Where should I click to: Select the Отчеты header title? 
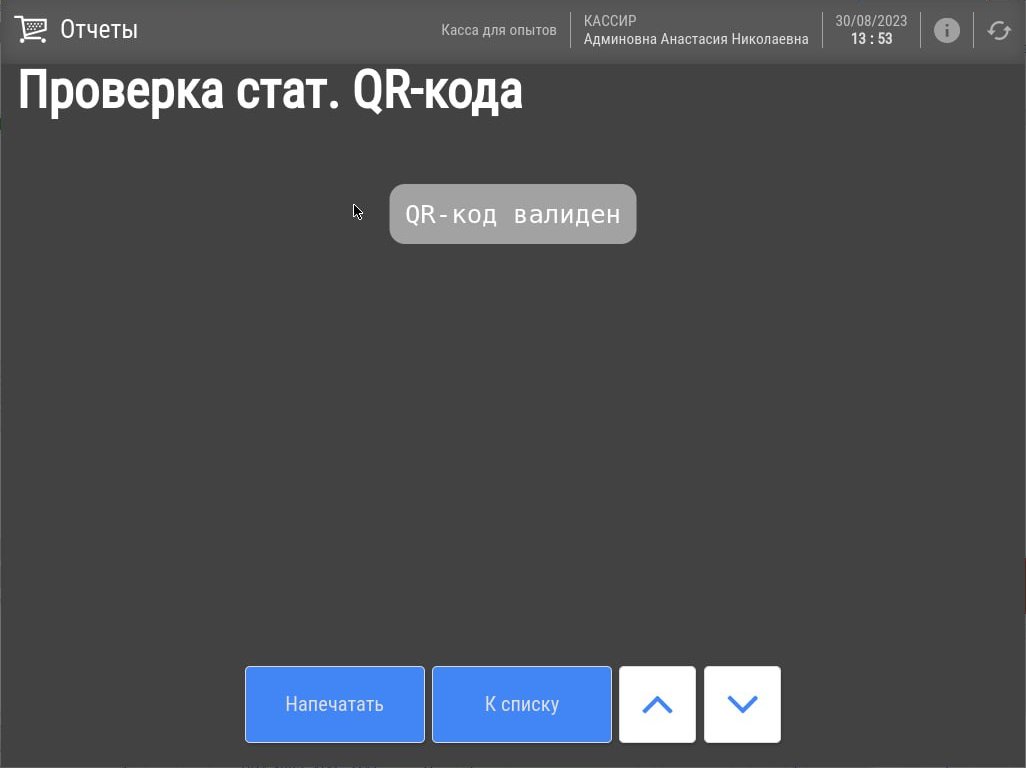pos(99,30)
